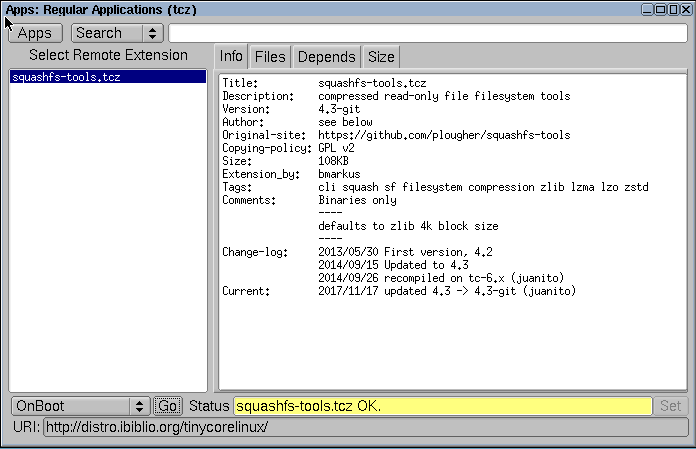The width and height of the screenshot is (696, 449).
Task: Show the Size tab
Action: pos(381,57)
